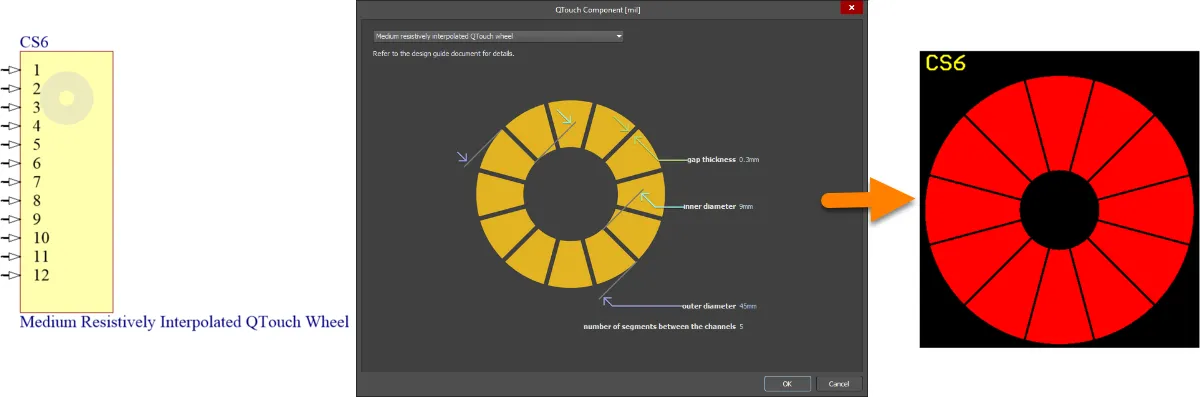Select the yellow CS6 designator on the PCB
This screenshot has height=398, width=1200.
(945, 64)
